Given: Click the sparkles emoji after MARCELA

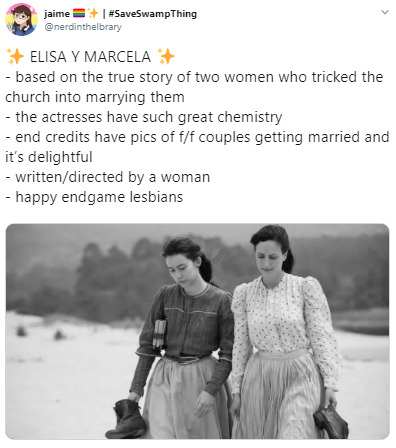Looking at the screenshot, I should point(166,56).
